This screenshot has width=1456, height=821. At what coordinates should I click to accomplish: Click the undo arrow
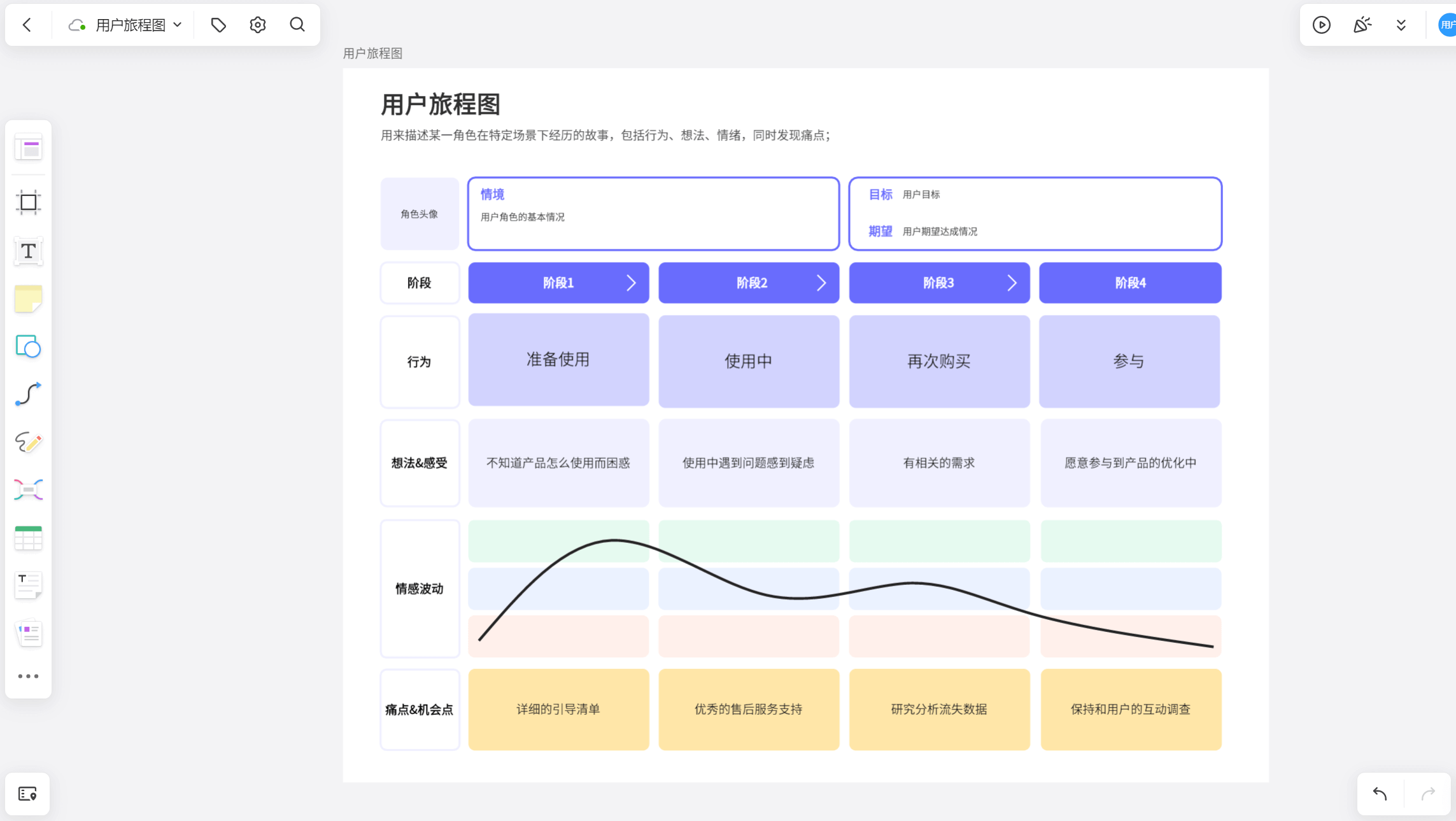[1380, 794]
